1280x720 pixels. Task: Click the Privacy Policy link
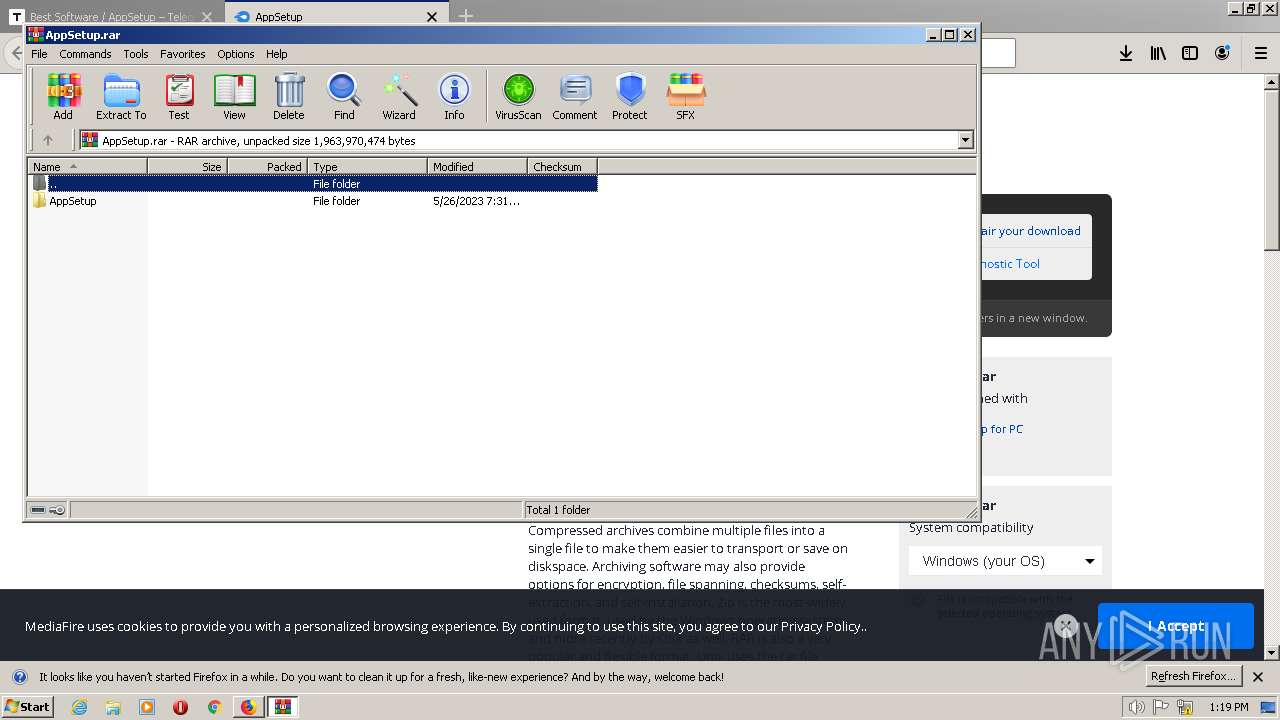[x=820, y=626]
